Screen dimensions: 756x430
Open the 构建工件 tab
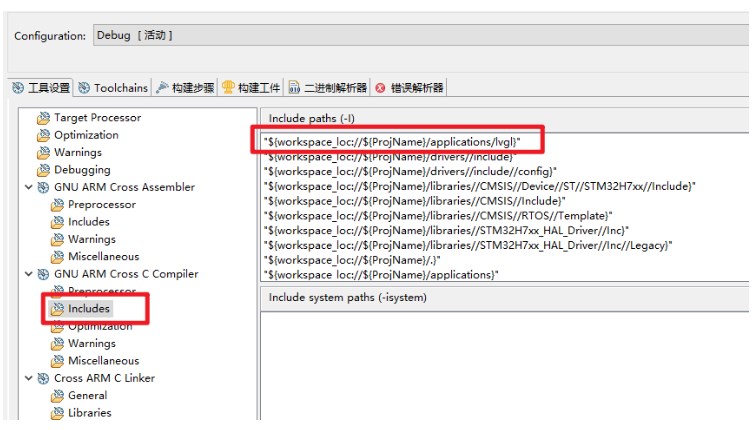(251, 88)
